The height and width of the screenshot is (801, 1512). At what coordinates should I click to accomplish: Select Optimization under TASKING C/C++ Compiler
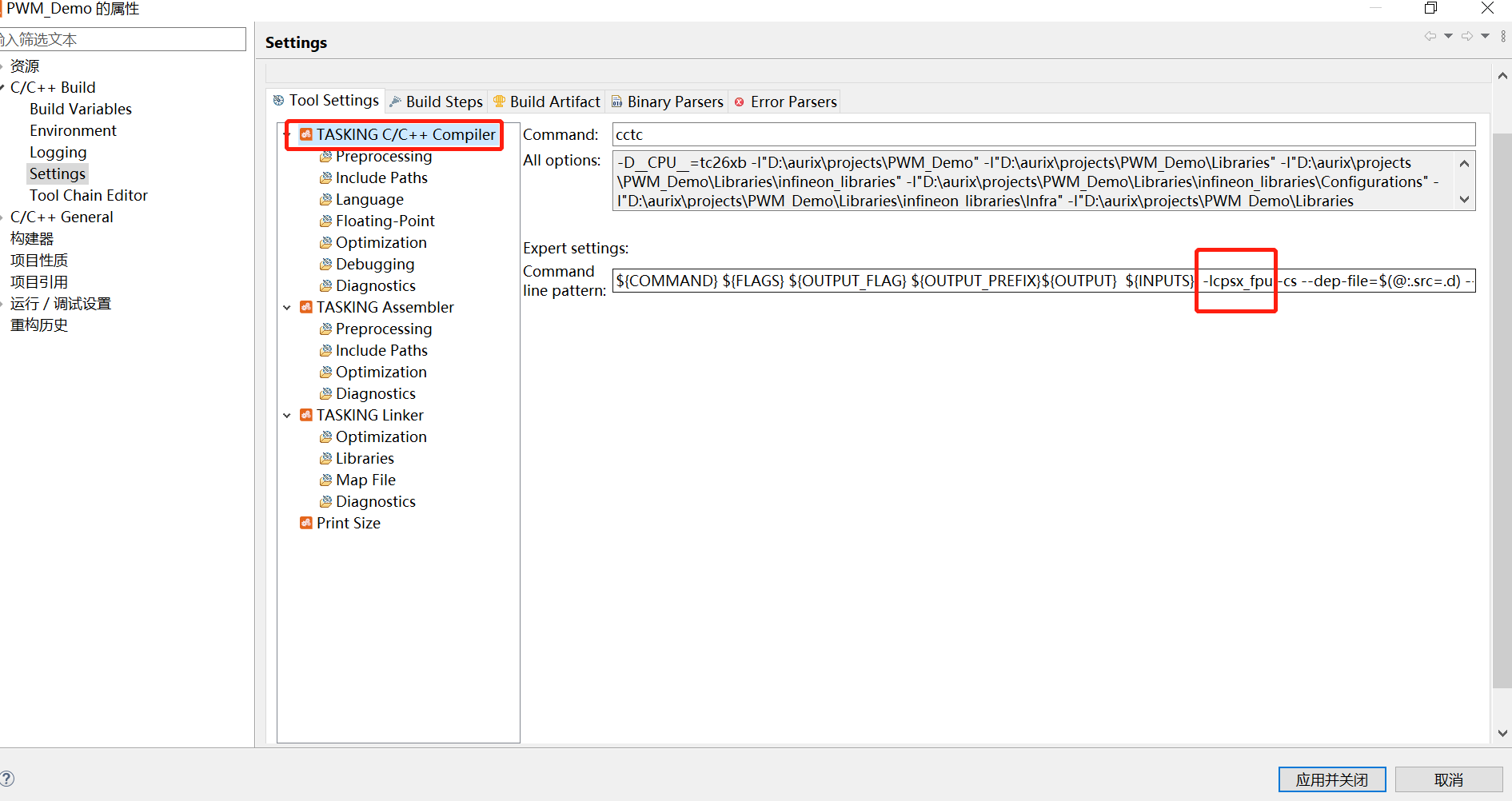coord(381,242)
